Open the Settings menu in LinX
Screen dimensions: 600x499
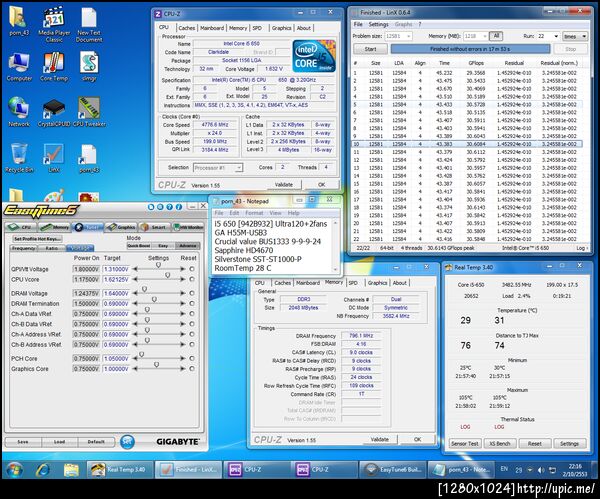click(x=378, y=24)
